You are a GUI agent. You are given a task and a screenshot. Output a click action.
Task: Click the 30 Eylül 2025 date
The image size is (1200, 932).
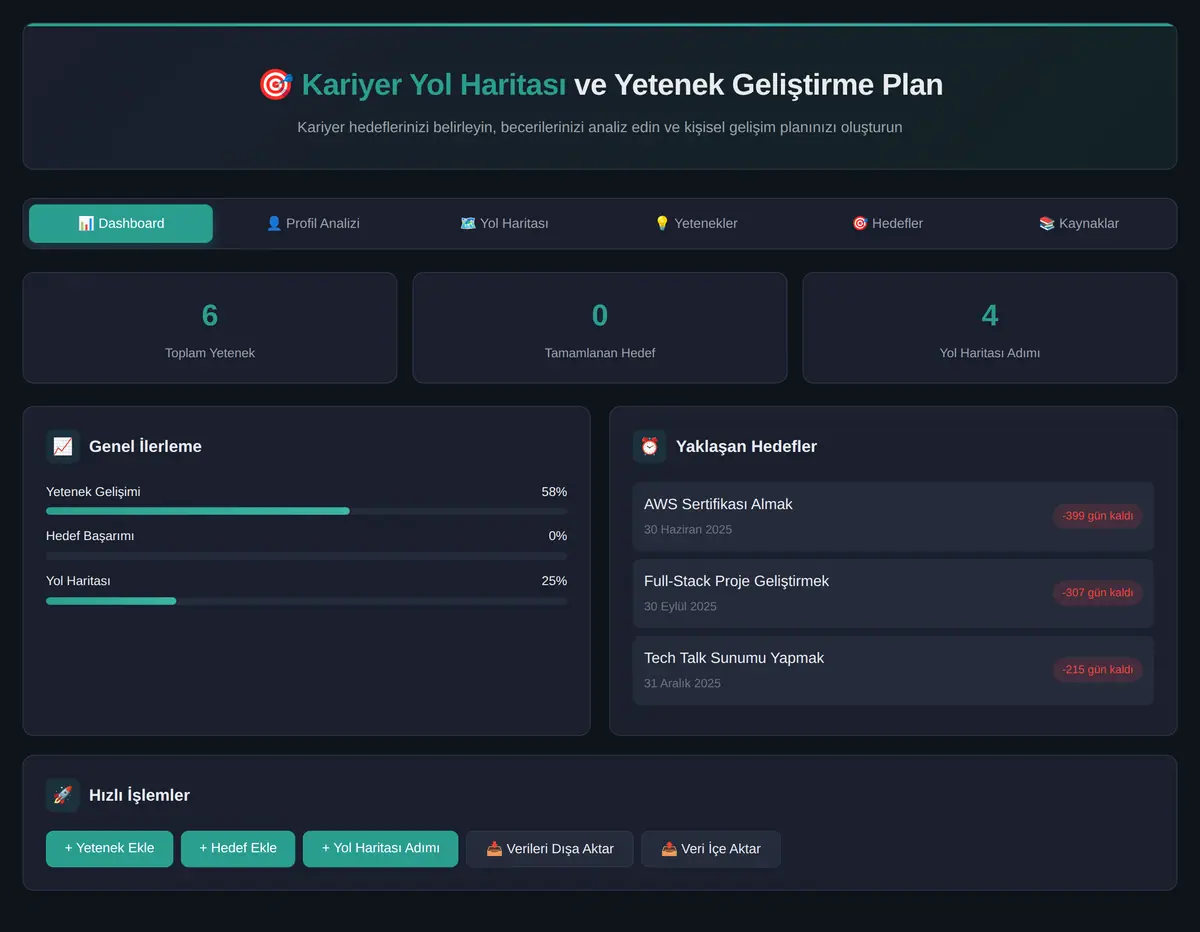coord(680,607)
